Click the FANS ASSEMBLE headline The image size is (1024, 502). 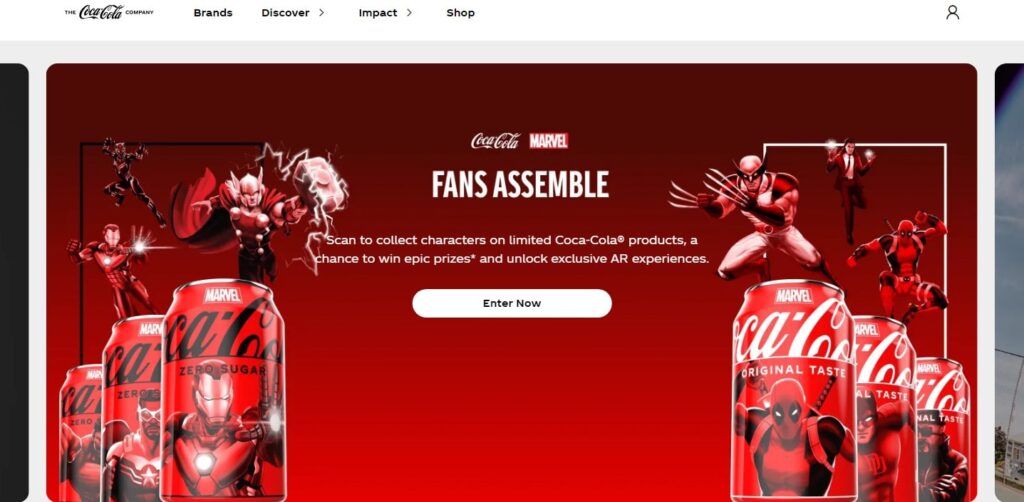pos(520,185)
